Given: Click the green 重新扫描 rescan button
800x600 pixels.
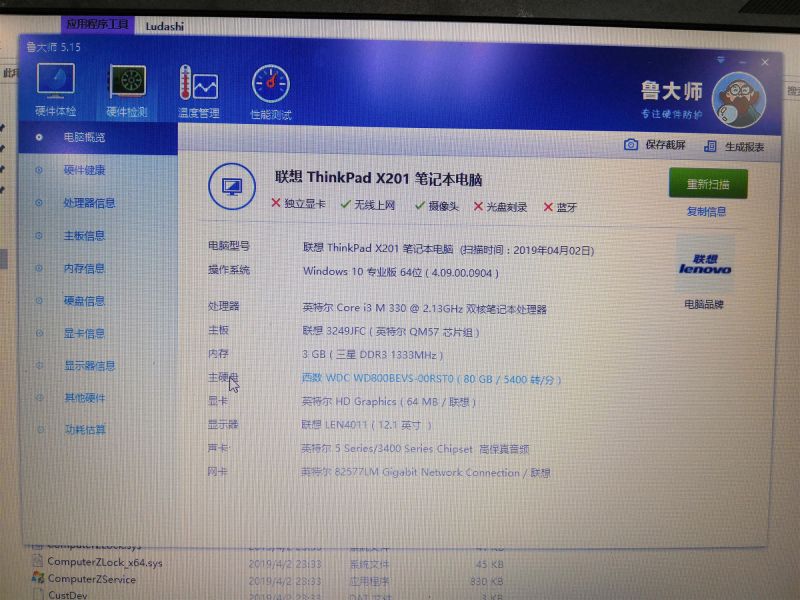Looking at the screenshot, I should pos(708,184).
